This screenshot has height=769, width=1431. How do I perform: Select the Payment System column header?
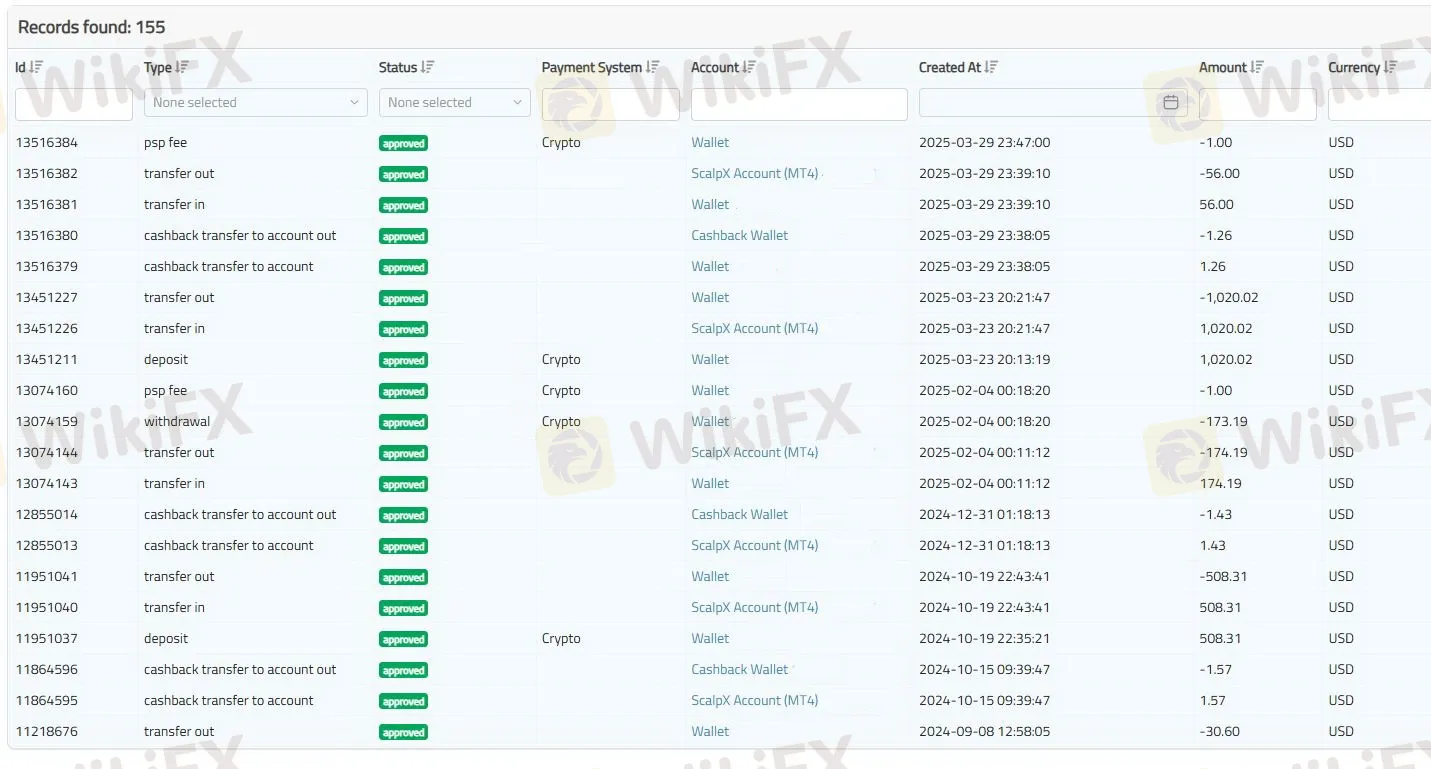pyautogui.click(x=592, y=67)
